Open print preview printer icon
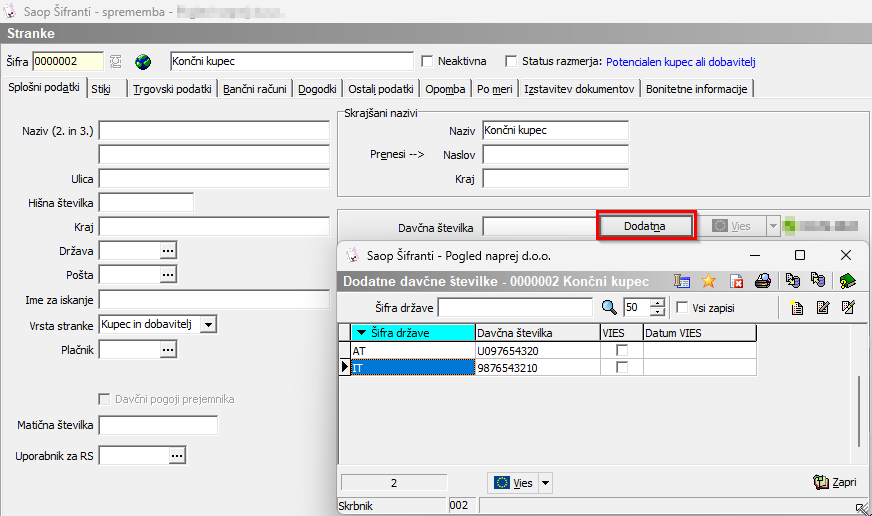 coord(763,281)
